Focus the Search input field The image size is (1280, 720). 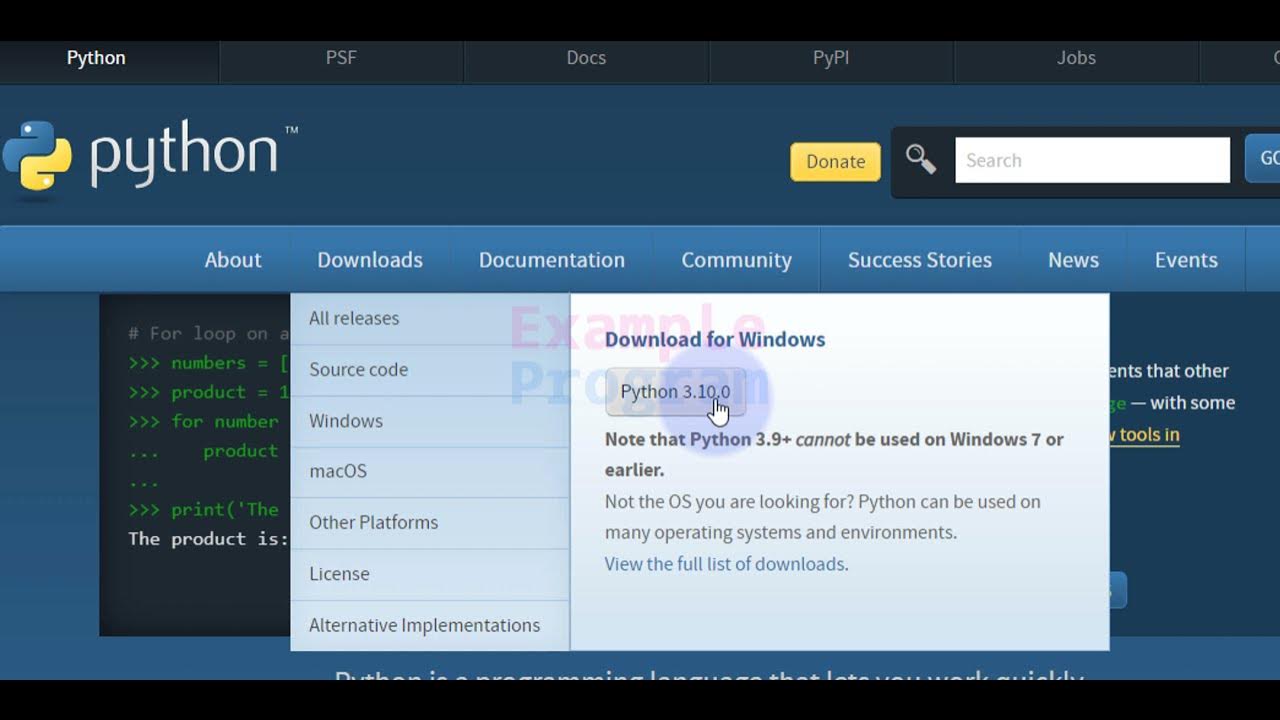(1092, 160)
